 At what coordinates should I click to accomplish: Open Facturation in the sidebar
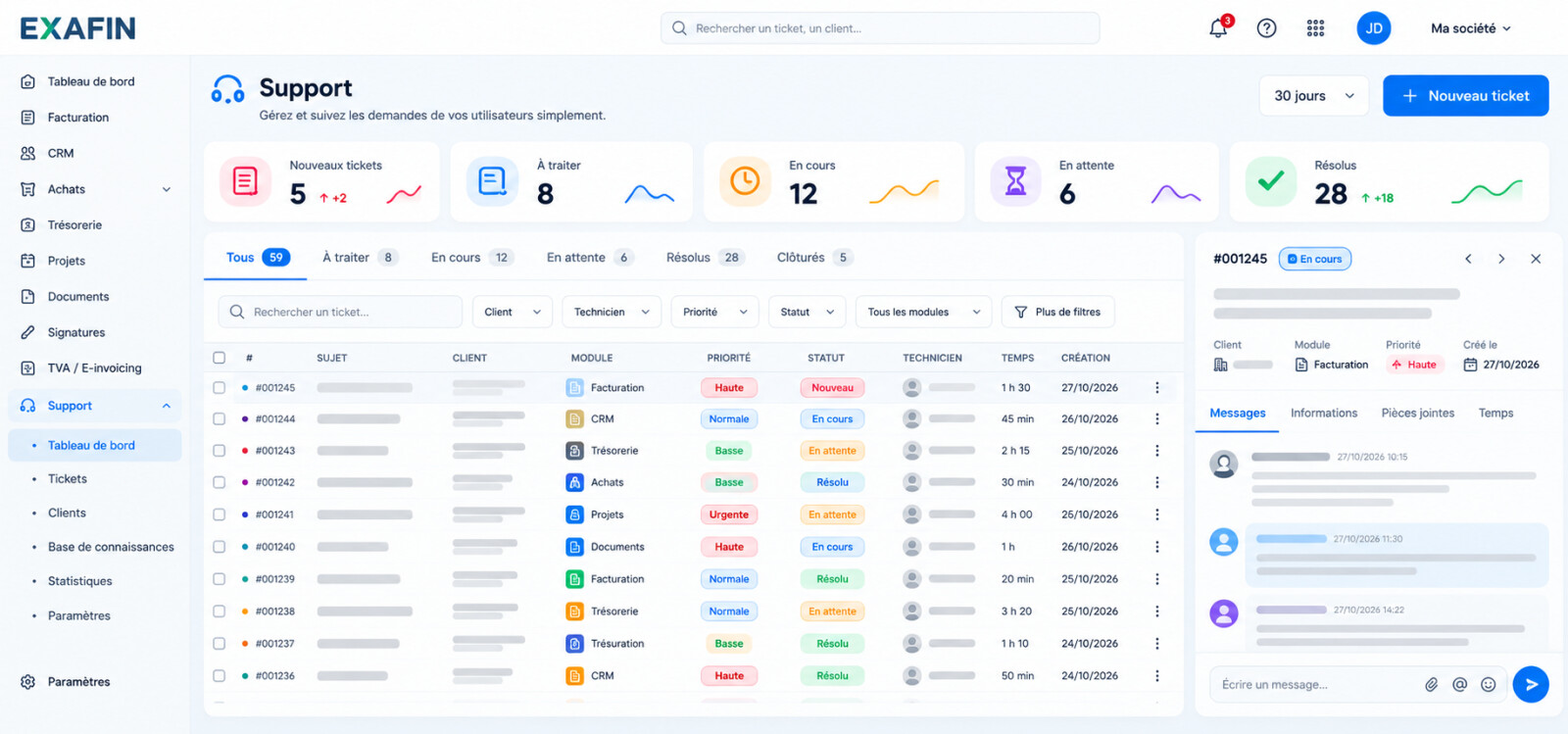(x=78, y=118)
